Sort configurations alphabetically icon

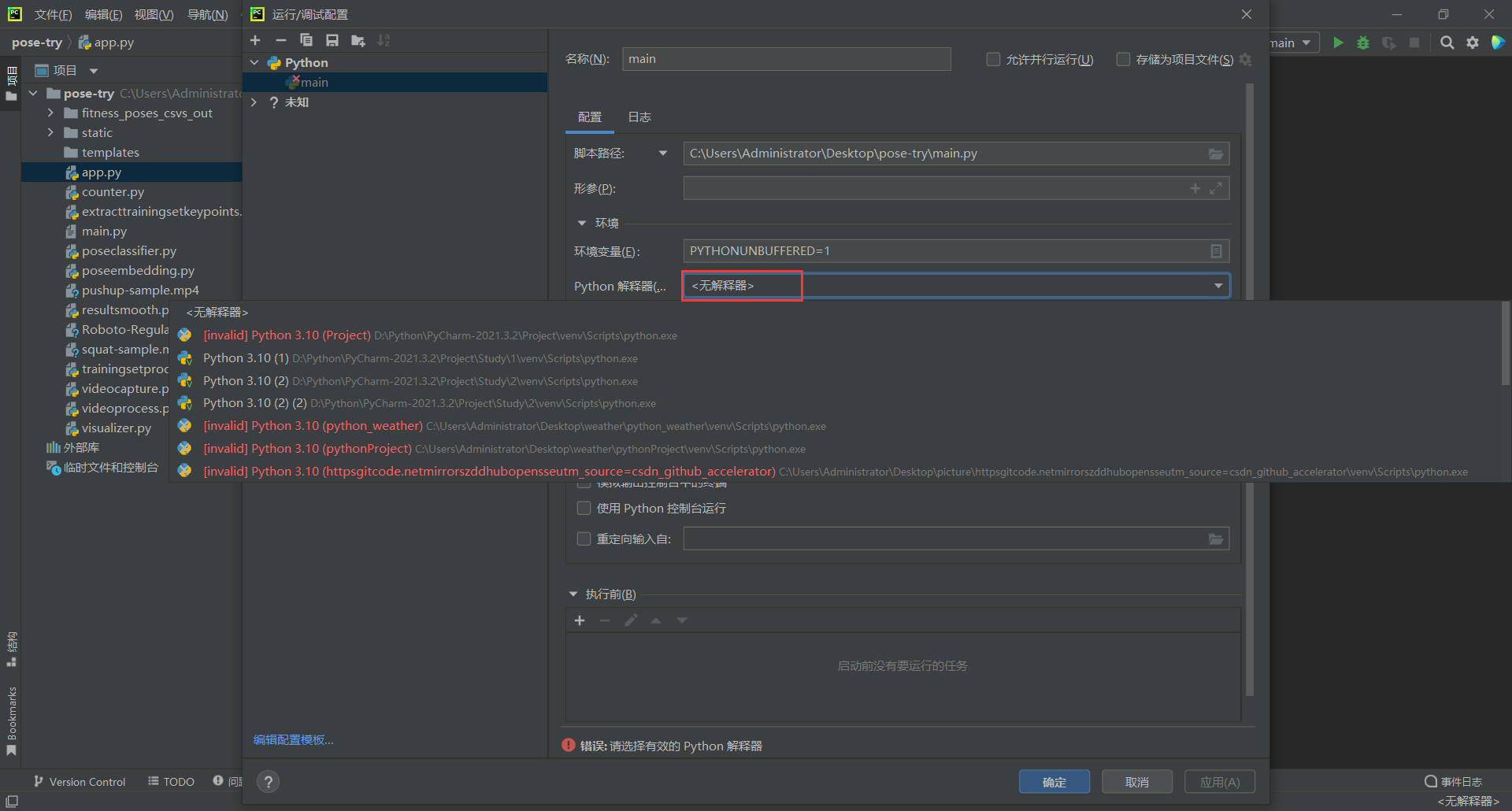(x=384, y=40)
